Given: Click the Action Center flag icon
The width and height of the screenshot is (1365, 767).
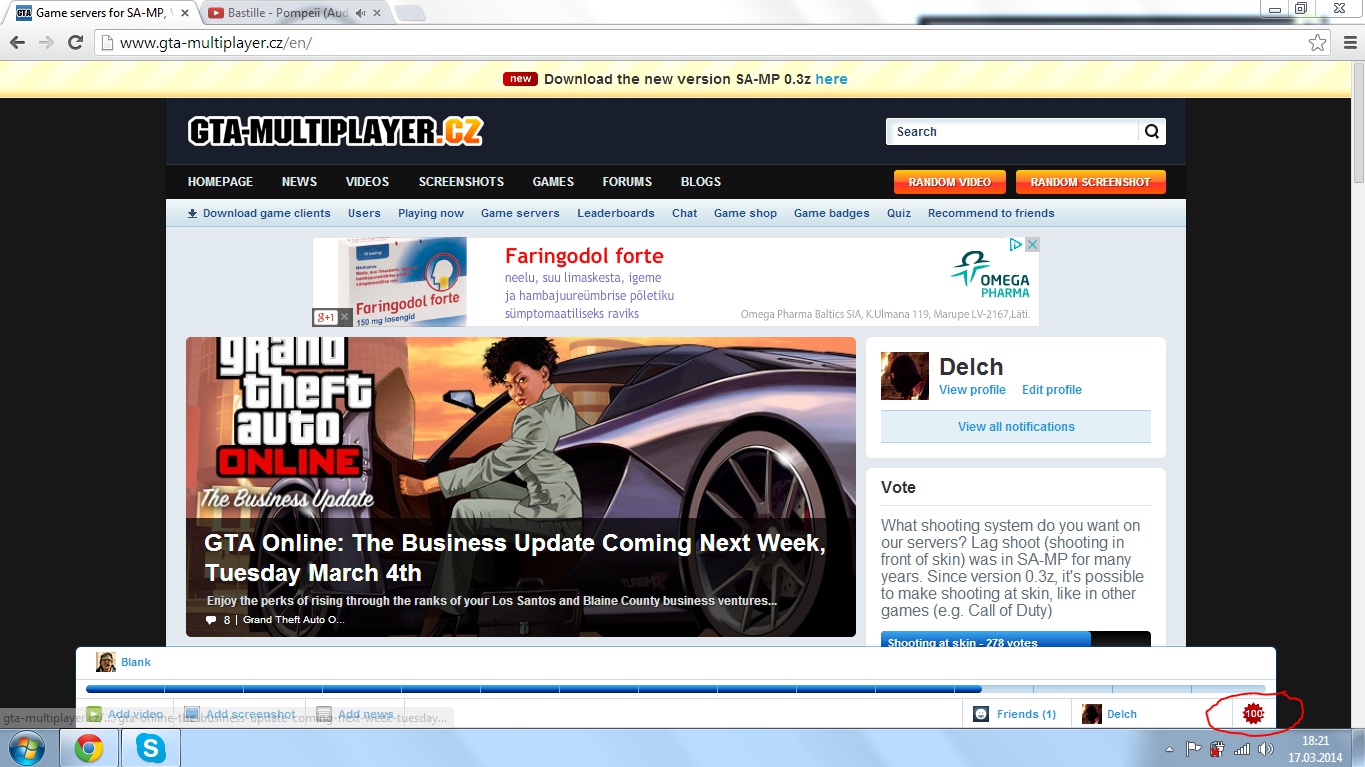Looking at the screenshot, I should pos(1193,749).
